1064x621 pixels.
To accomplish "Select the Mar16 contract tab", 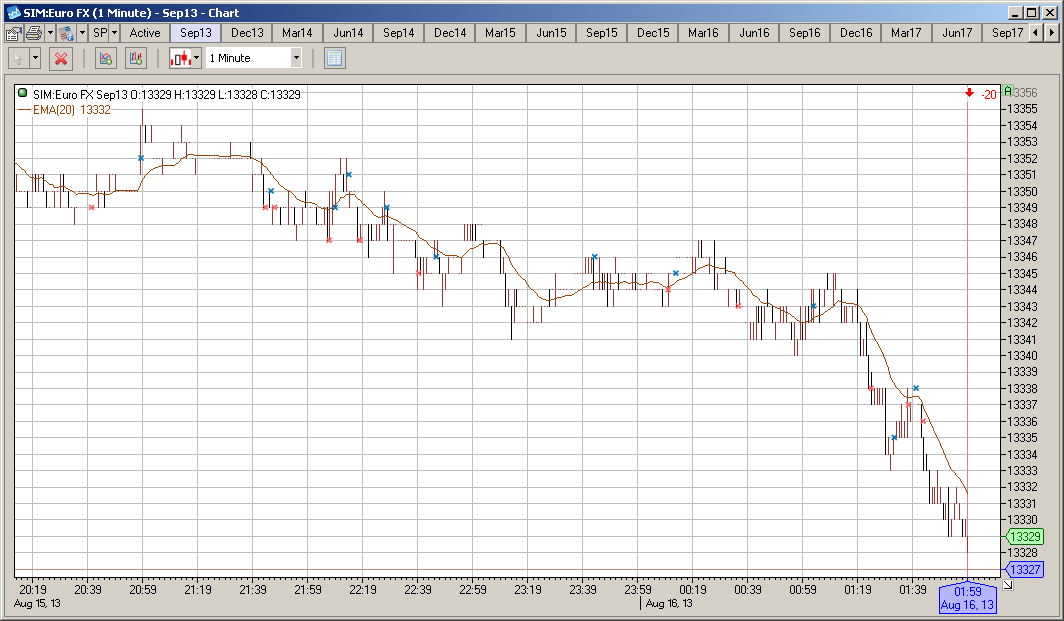I will 703,33.
